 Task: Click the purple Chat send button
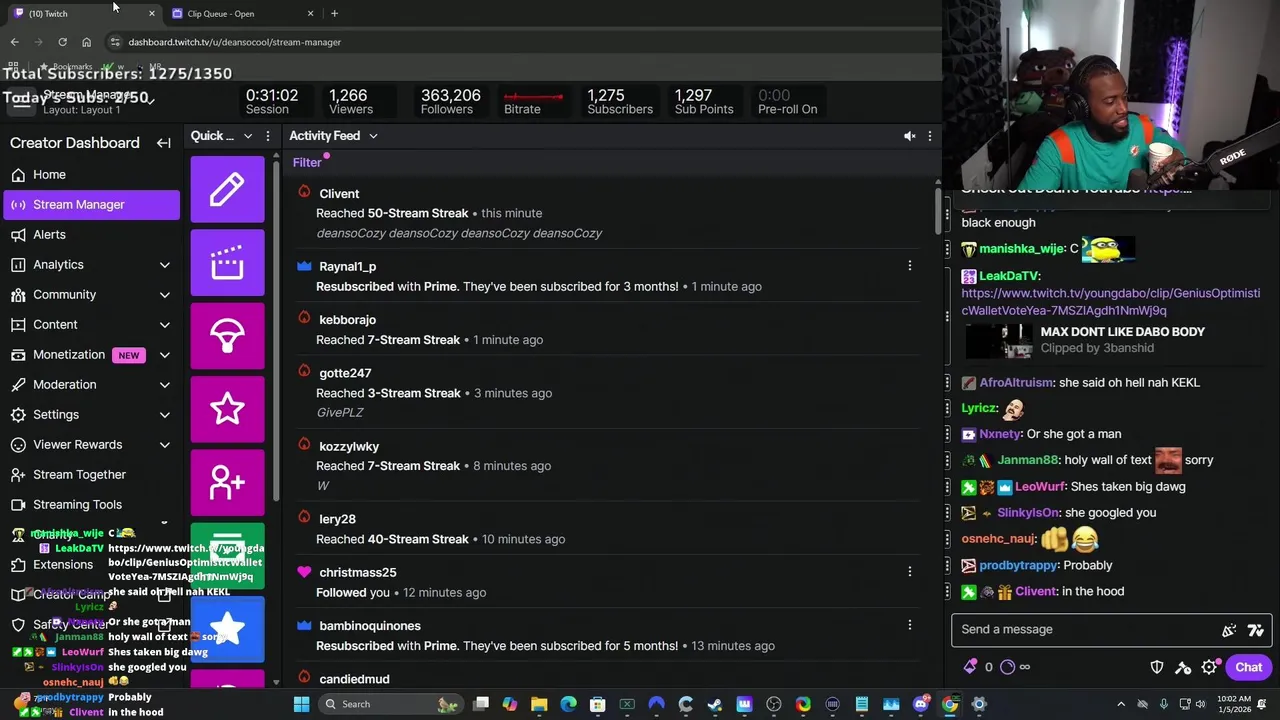pos(1248,667)
